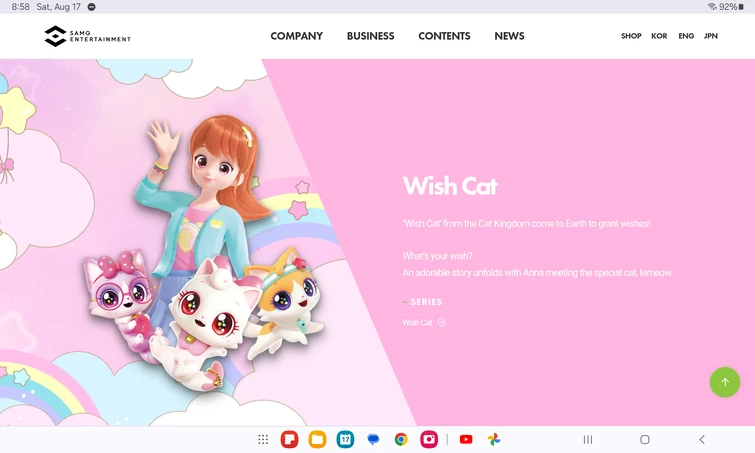Open the COMPANY menu
The image size is (755, 453).
point(297,36)
